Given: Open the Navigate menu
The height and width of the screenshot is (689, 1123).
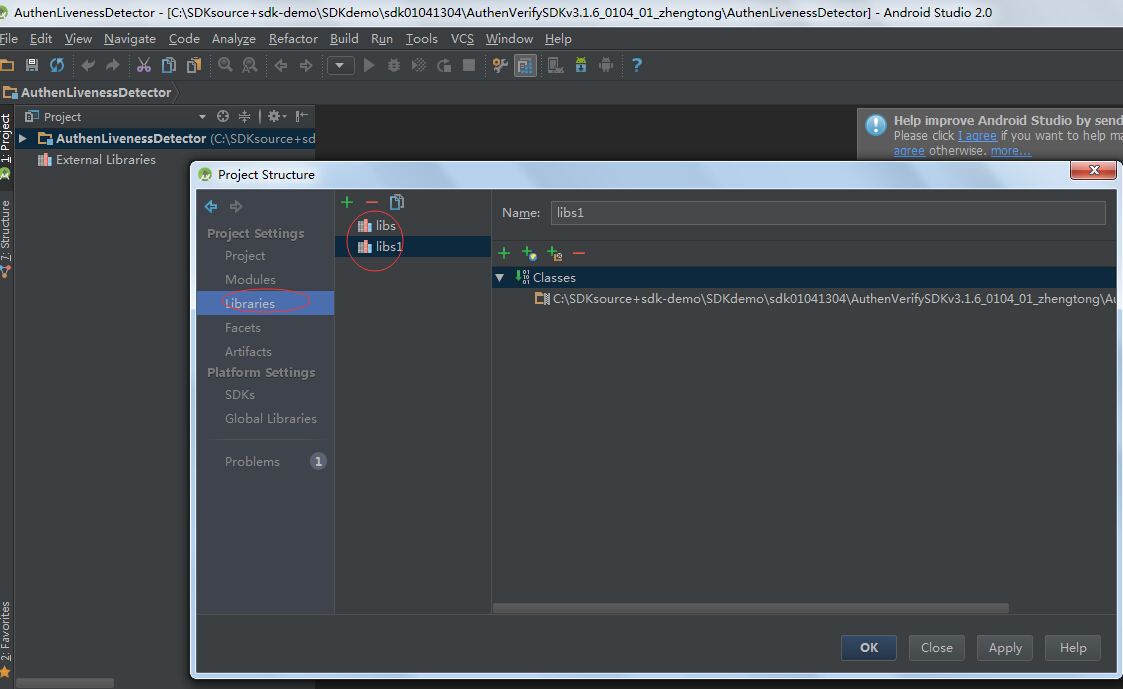Looking at the screenshot, I should [130, 39].
